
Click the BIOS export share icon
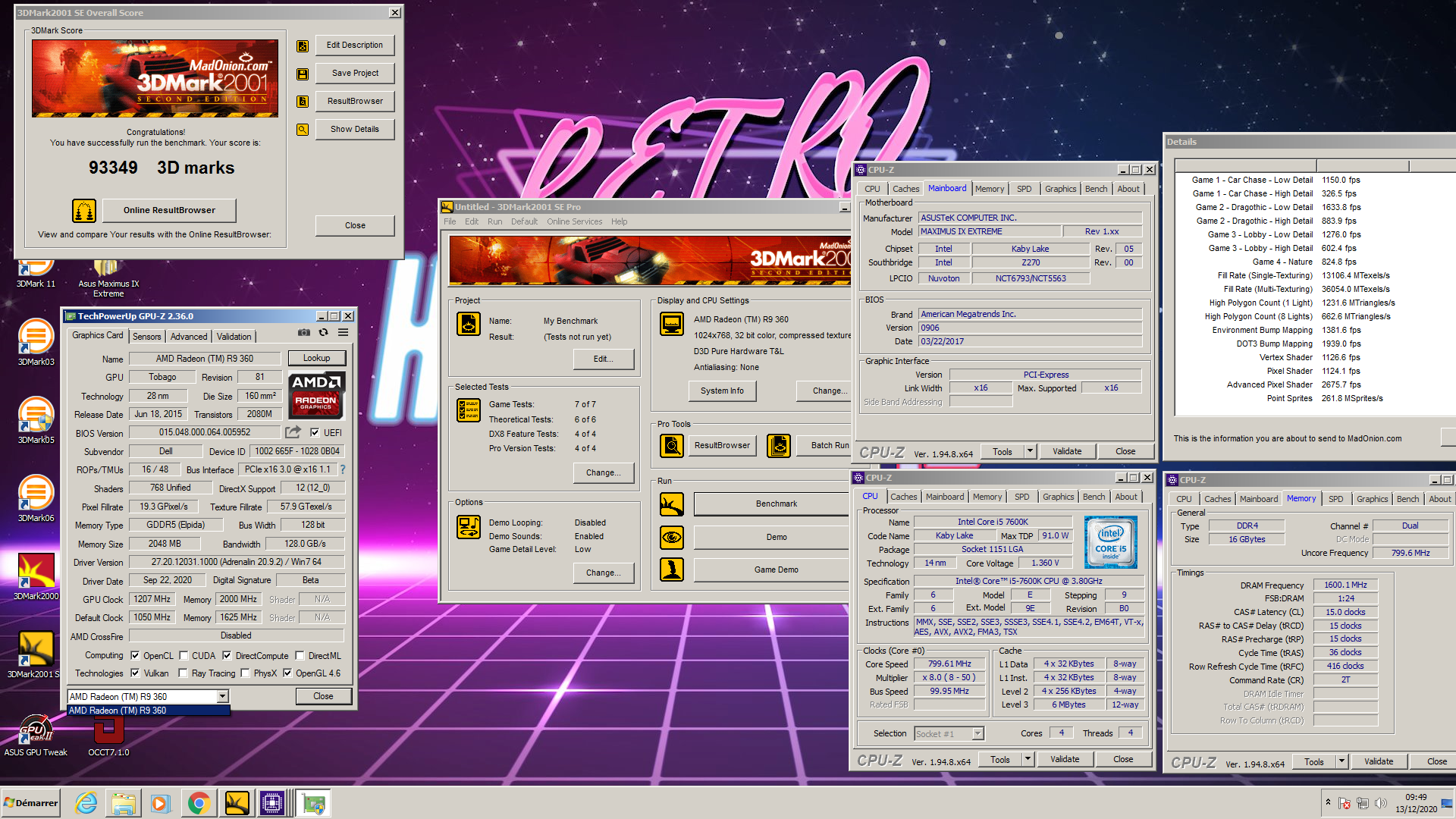293,432
